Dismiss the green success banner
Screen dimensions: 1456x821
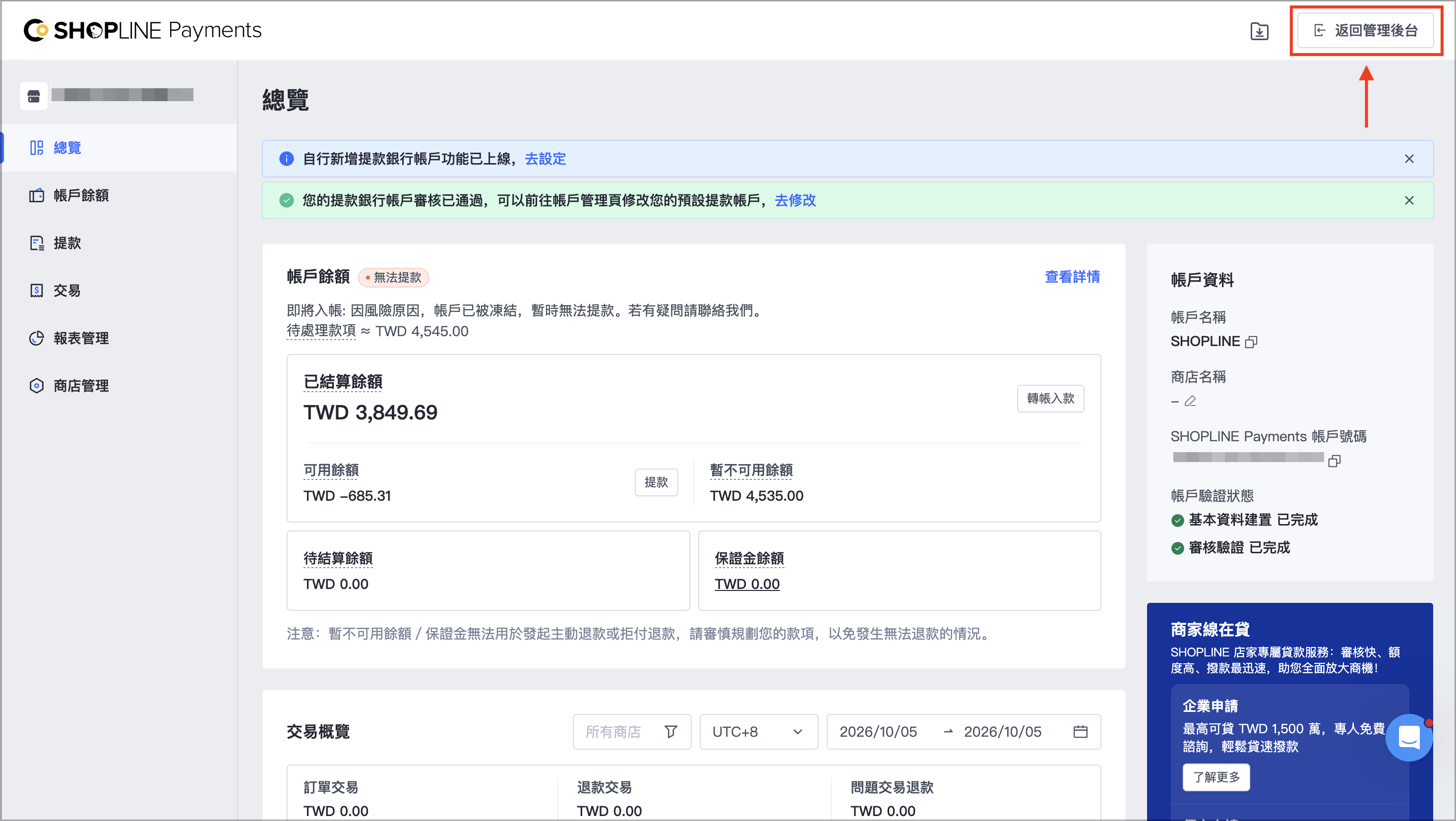(1408, 201)
